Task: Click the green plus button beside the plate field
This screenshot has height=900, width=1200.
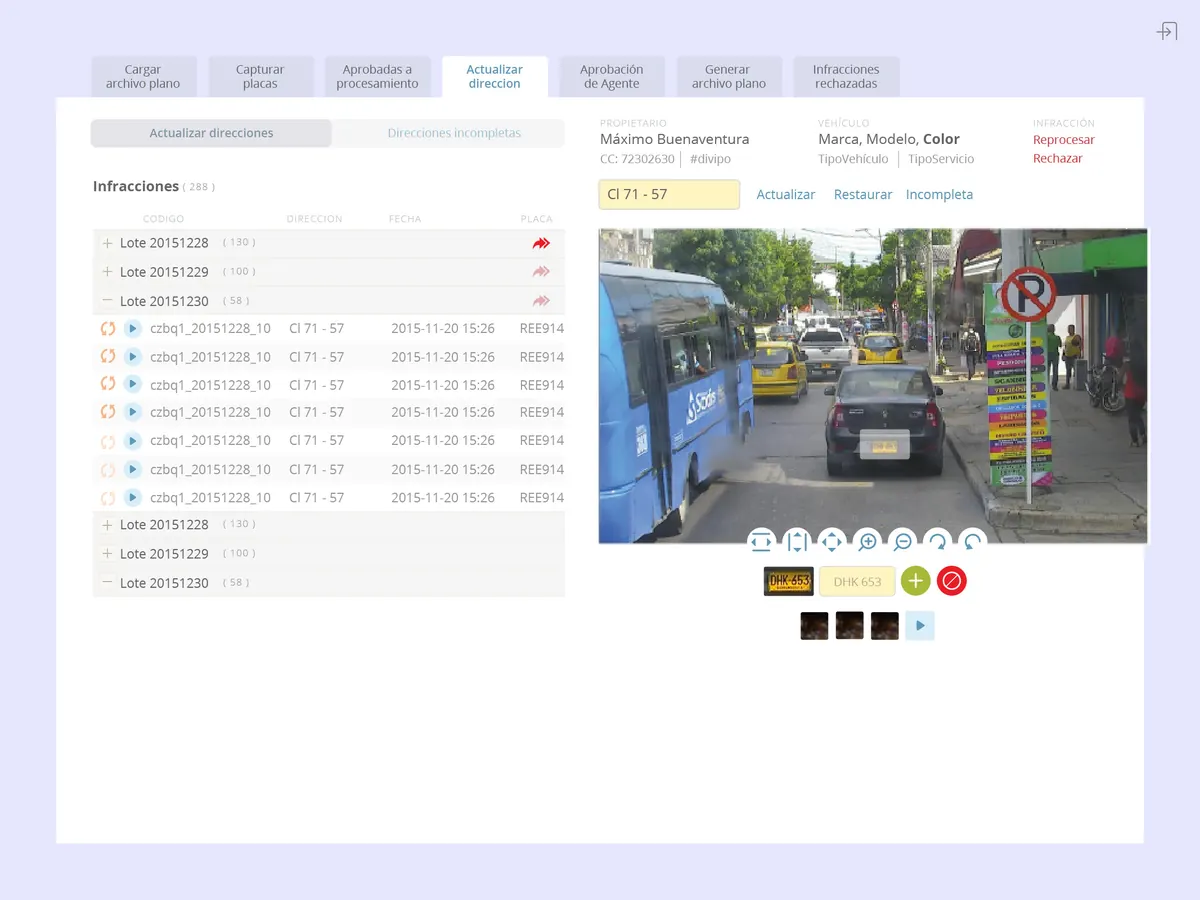Action: click(915, 581)
